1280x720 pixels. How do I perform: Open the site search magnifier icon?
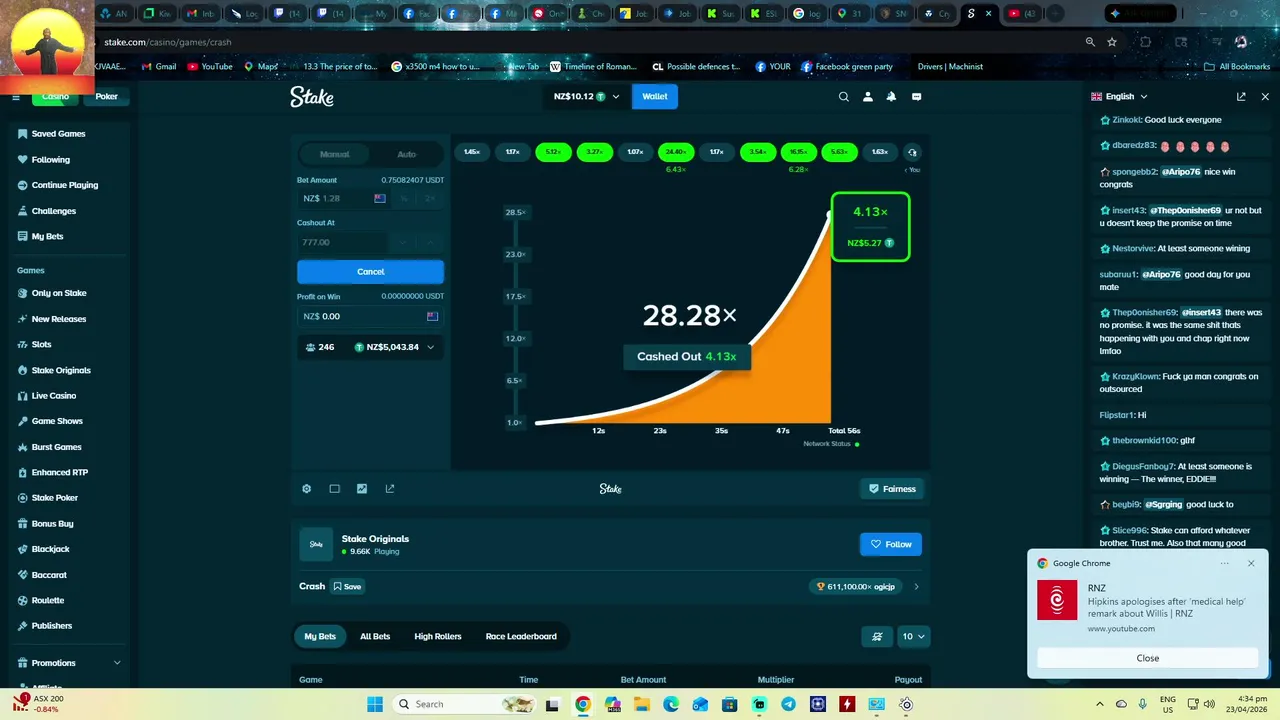843,97
